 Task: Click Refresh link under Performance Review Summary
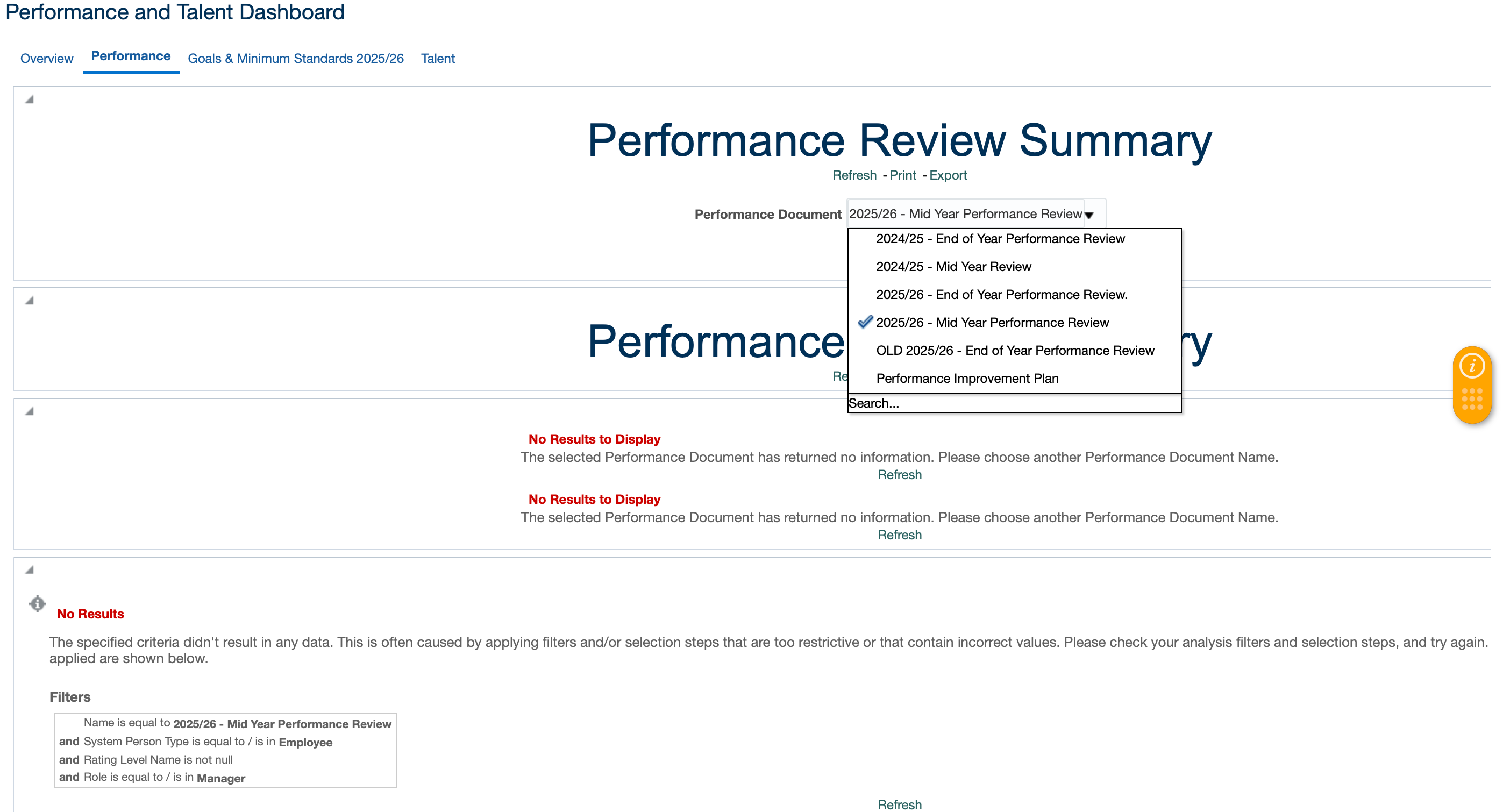click(x=854, y=175)
